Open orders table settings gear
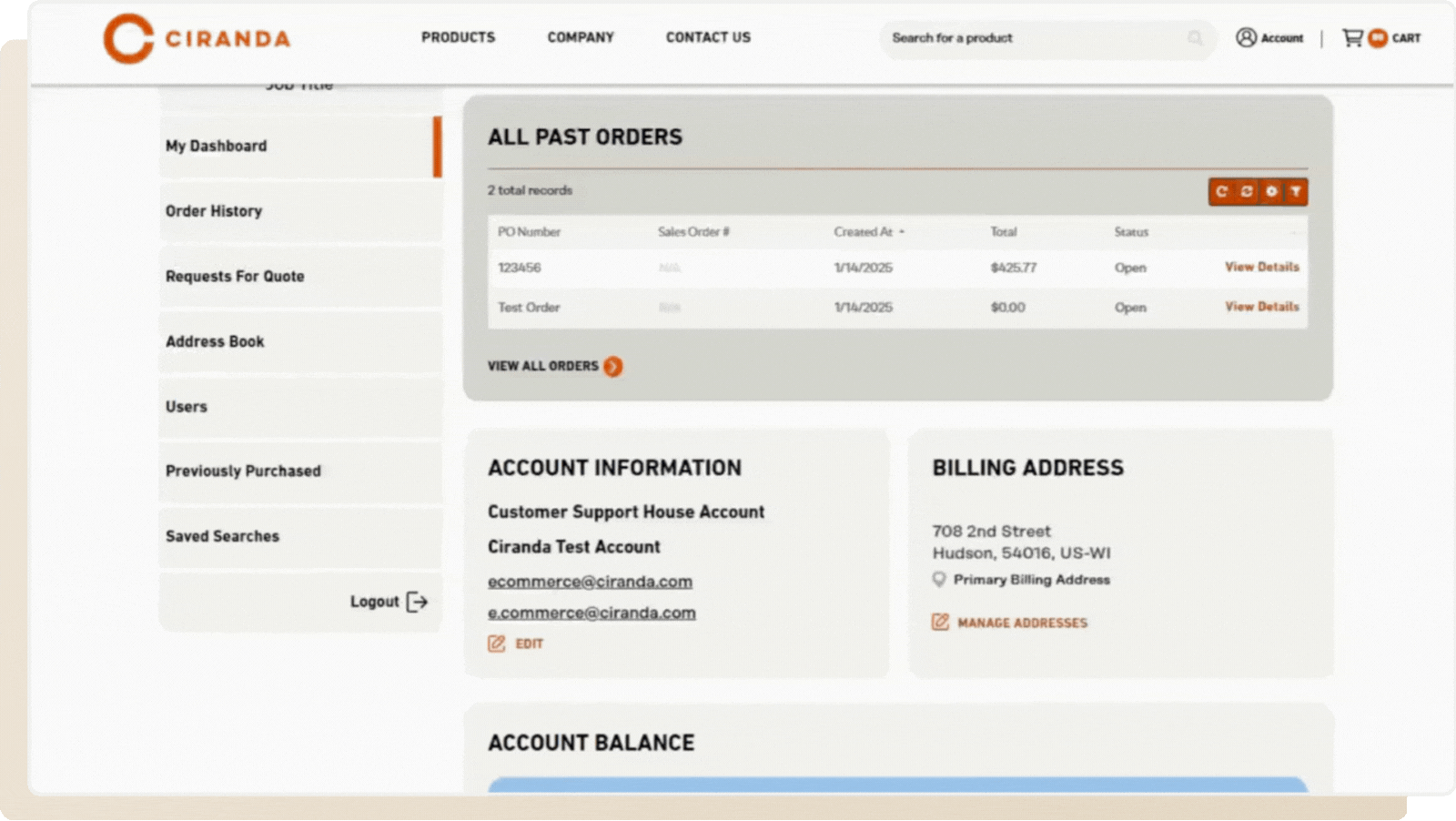Screen dimensions: 1456x821 click(x=1271, y=192)
